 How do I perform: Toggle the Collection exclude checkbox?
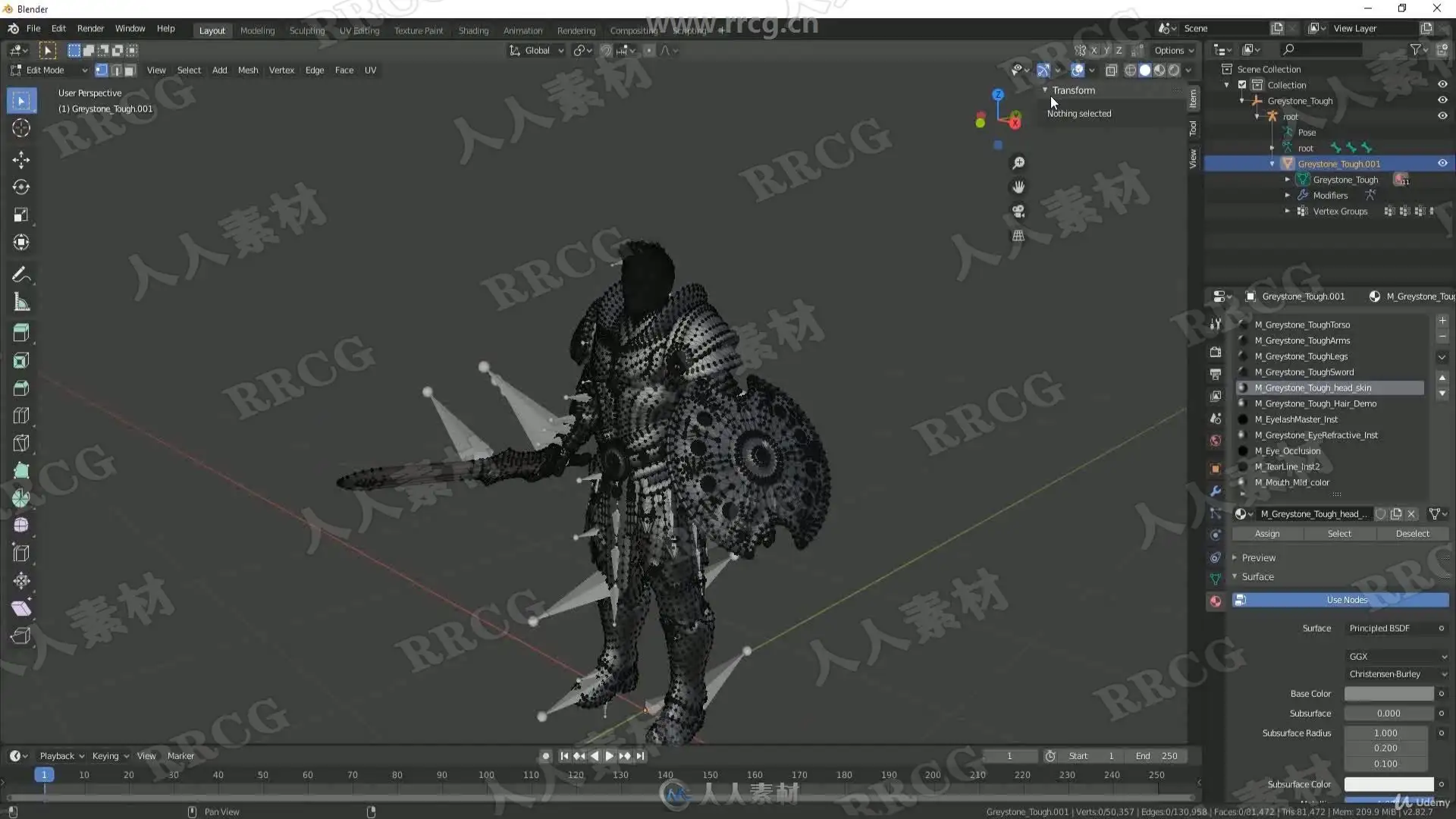coord(1242,85)
